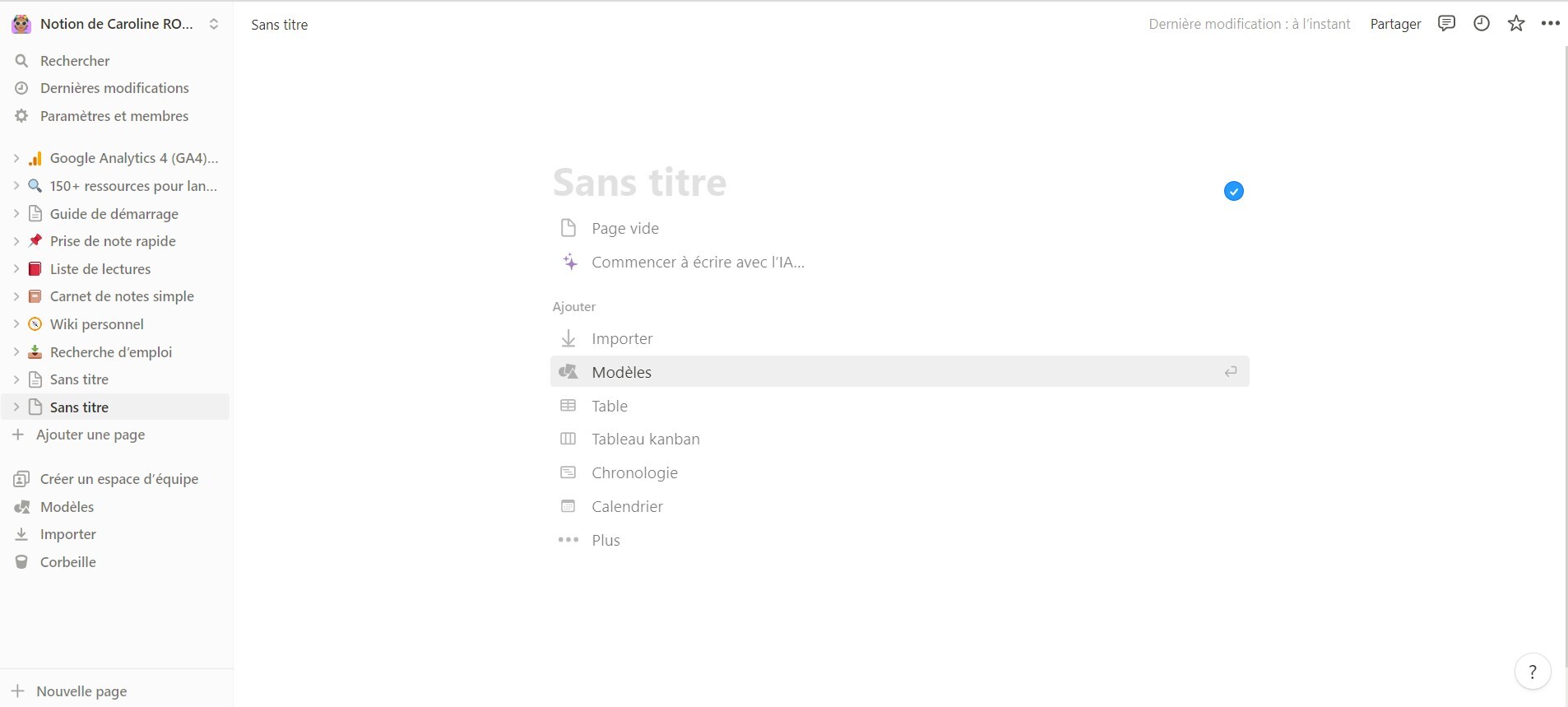Choose the Calendrier view option
This screenshot has height=707, width=1568.
(627, 507)
